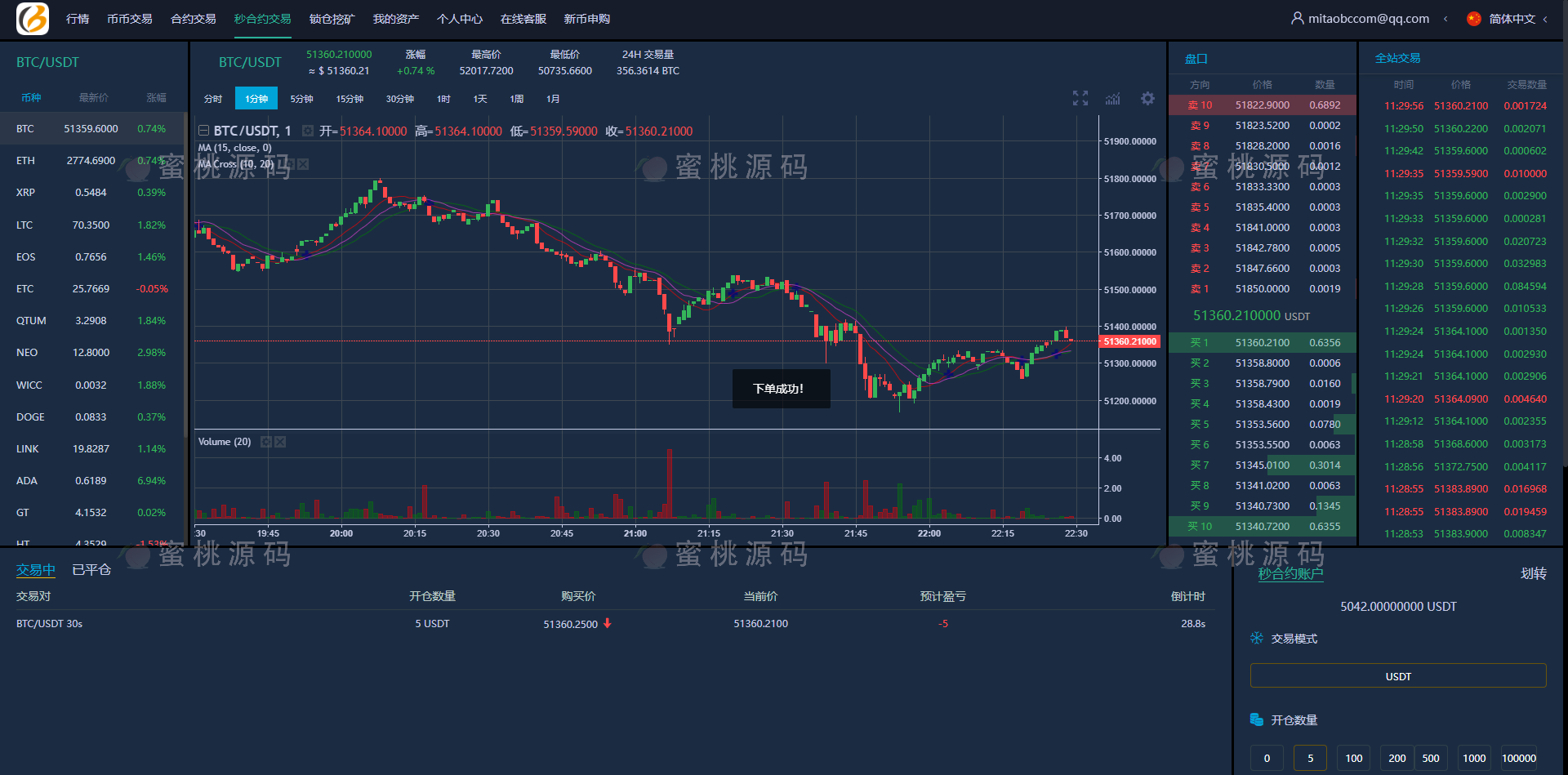Open chart settings gear icon
The height and width of the screenshot is (775, 1568).
[1147, 99]
